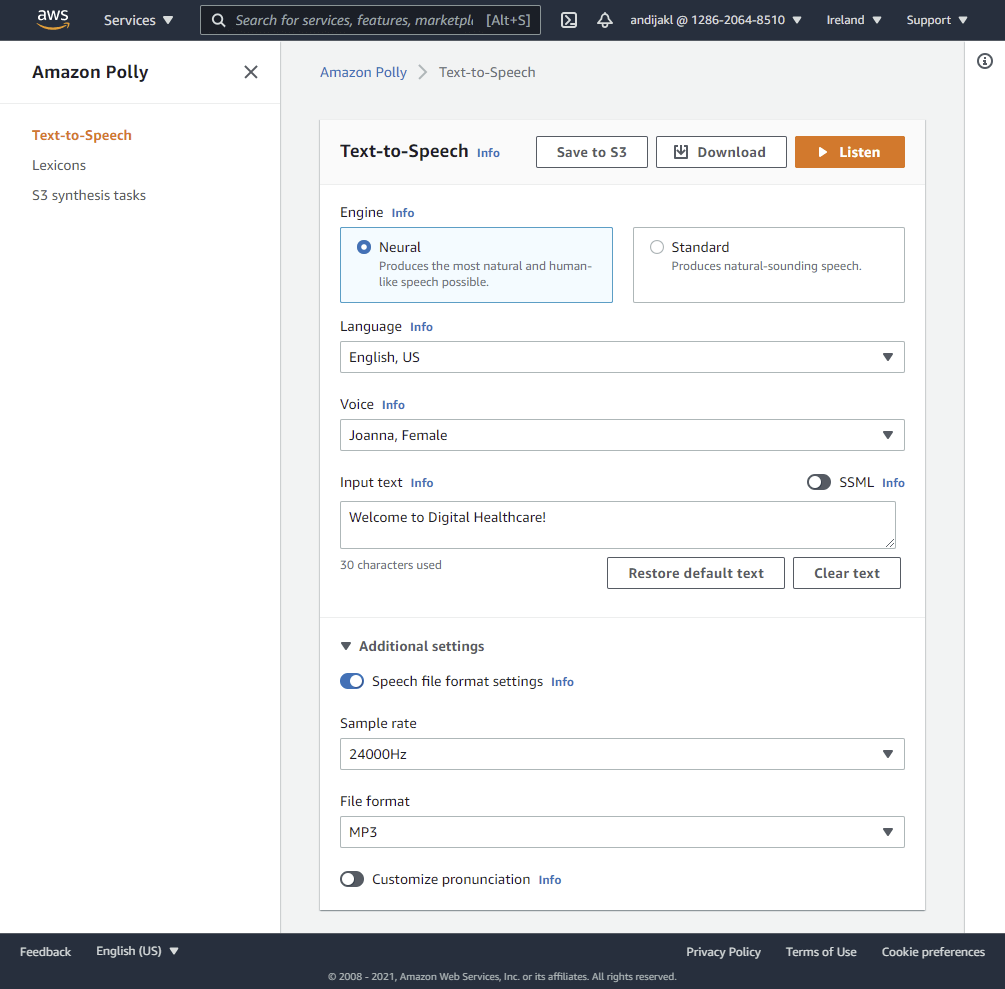Click Amazon Polly breadcrumb link
1005x989 pixels.
[363, 72]
